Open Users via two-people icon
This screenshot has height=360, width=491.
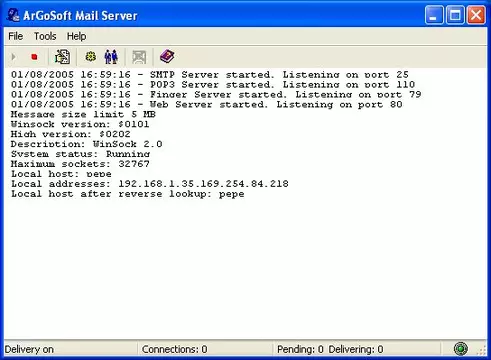(111, 57)
